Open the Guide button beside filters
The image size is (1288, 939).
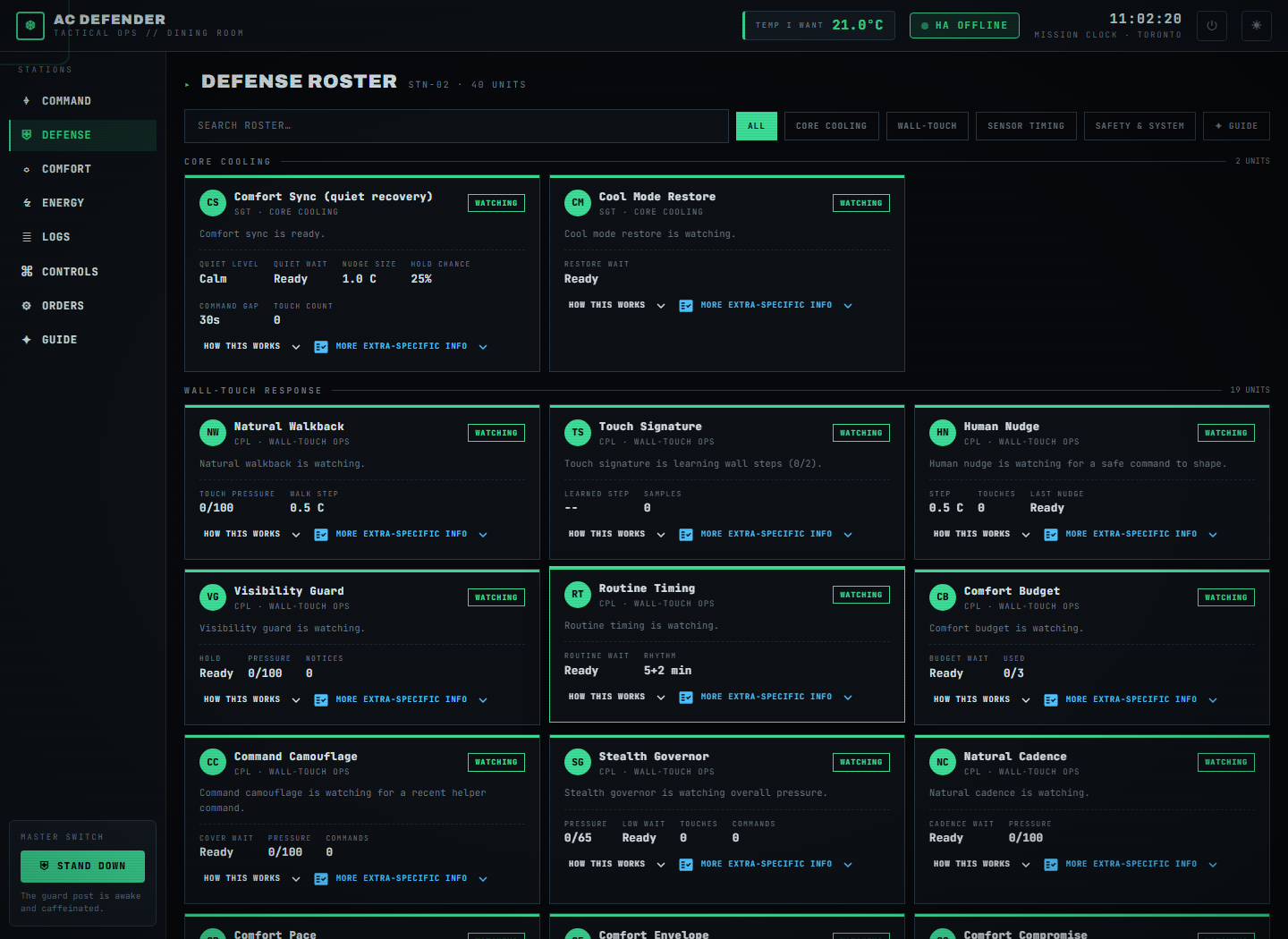pyautogui.click(x=1236, y=126)
